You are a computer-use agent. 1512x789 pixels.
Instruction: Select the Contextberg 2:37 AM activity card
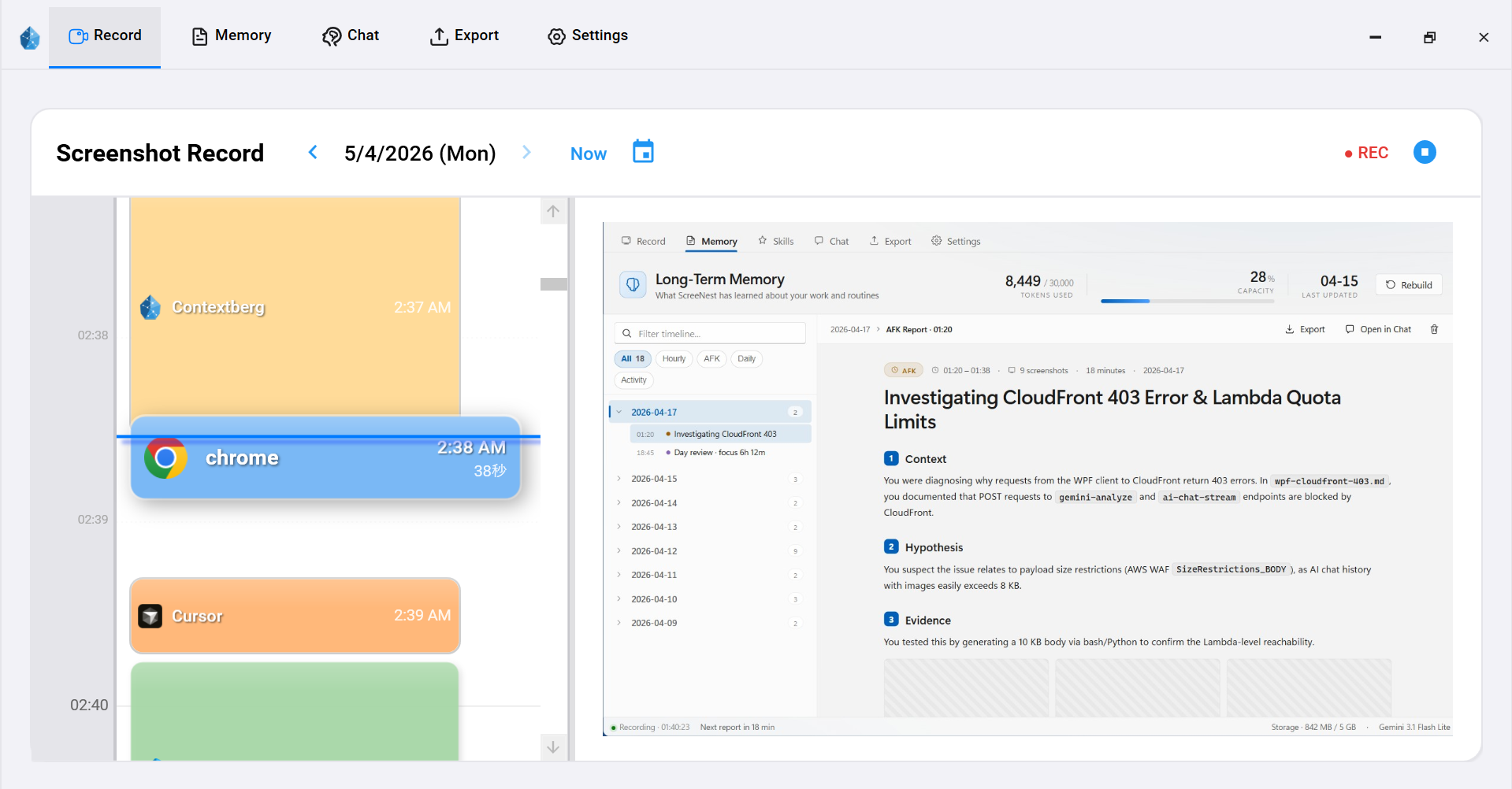click(x=295, y=306)
